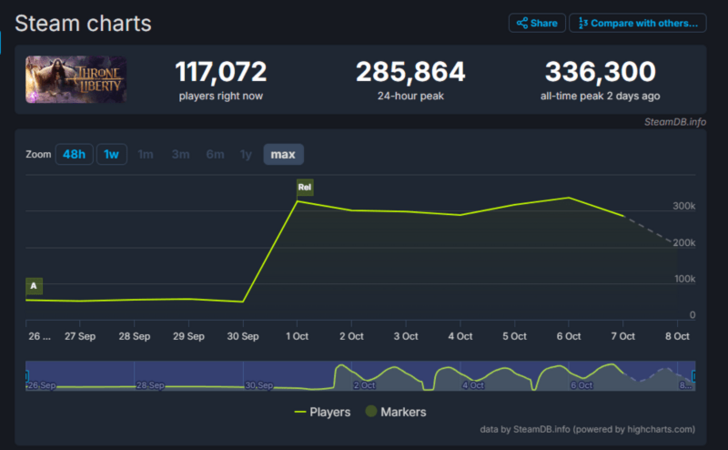The image size is (728, 450).
Task: Select the max zoom range
Action: coord(283,154)
